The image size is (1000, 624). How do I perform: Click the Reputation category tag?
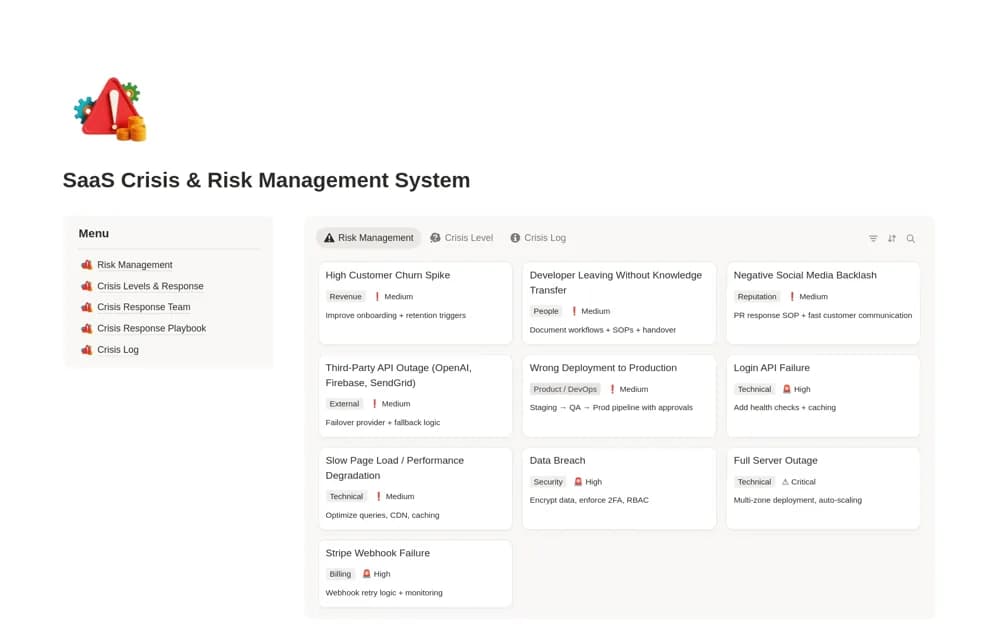coord(757,297)
